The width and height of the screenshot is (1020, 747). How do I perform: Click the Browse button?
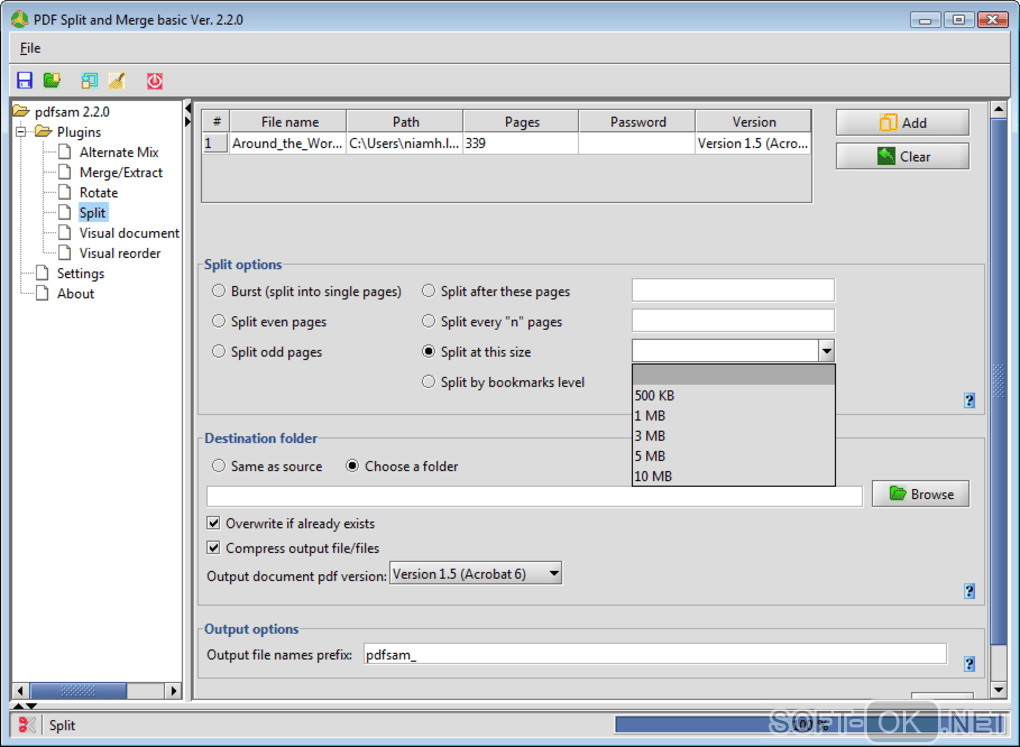click(x=920, y=494)
